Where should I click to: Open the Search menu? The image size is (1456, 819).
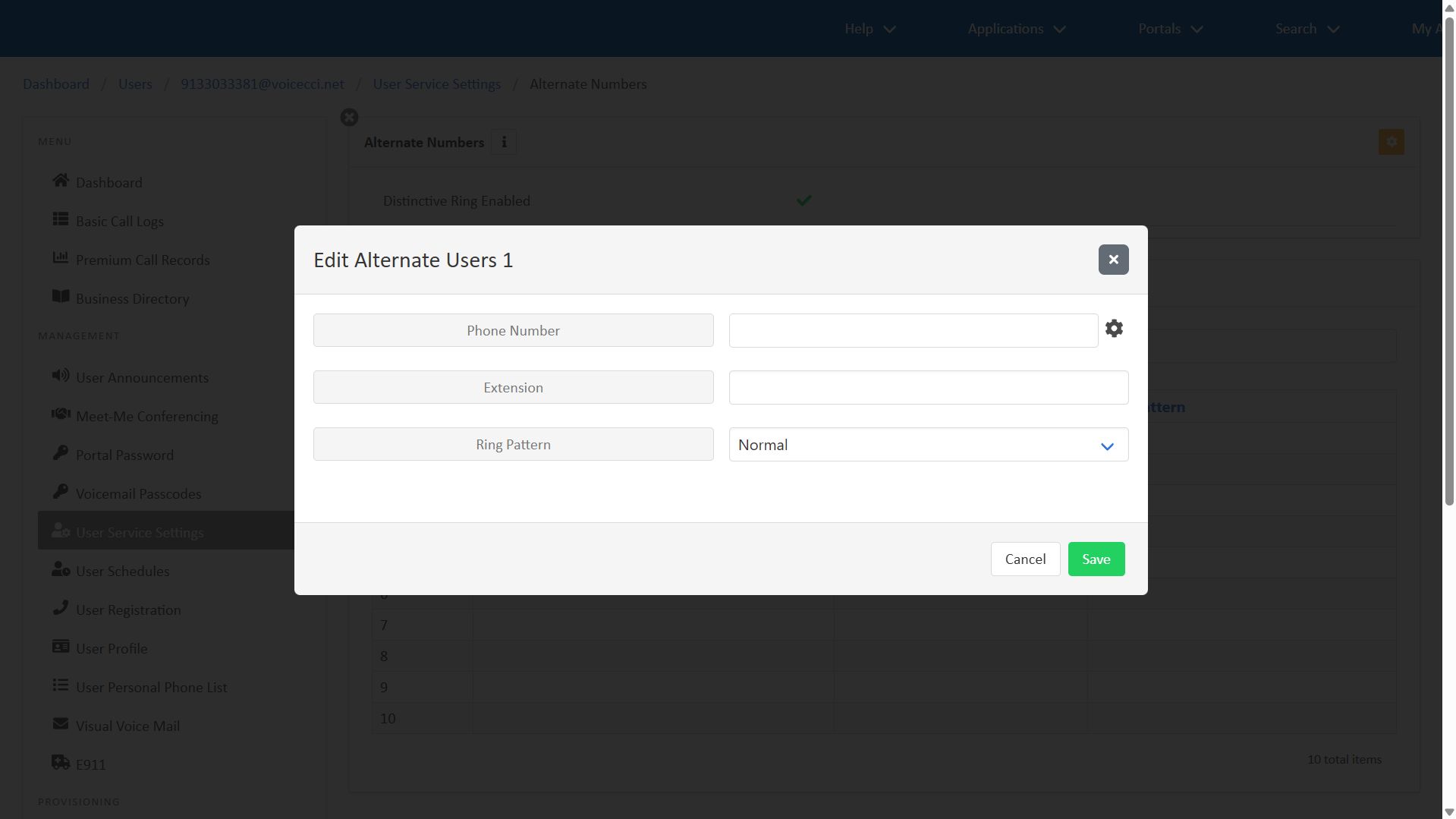(1307, 29)
